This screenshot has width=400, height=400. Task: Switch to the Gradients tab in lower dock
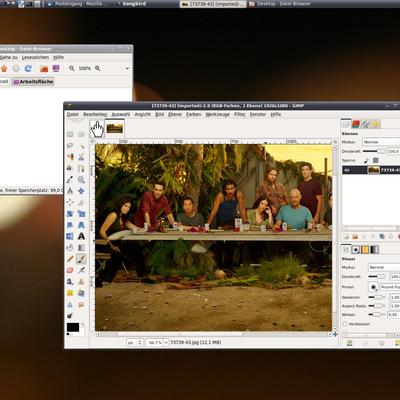click(375, 250)
